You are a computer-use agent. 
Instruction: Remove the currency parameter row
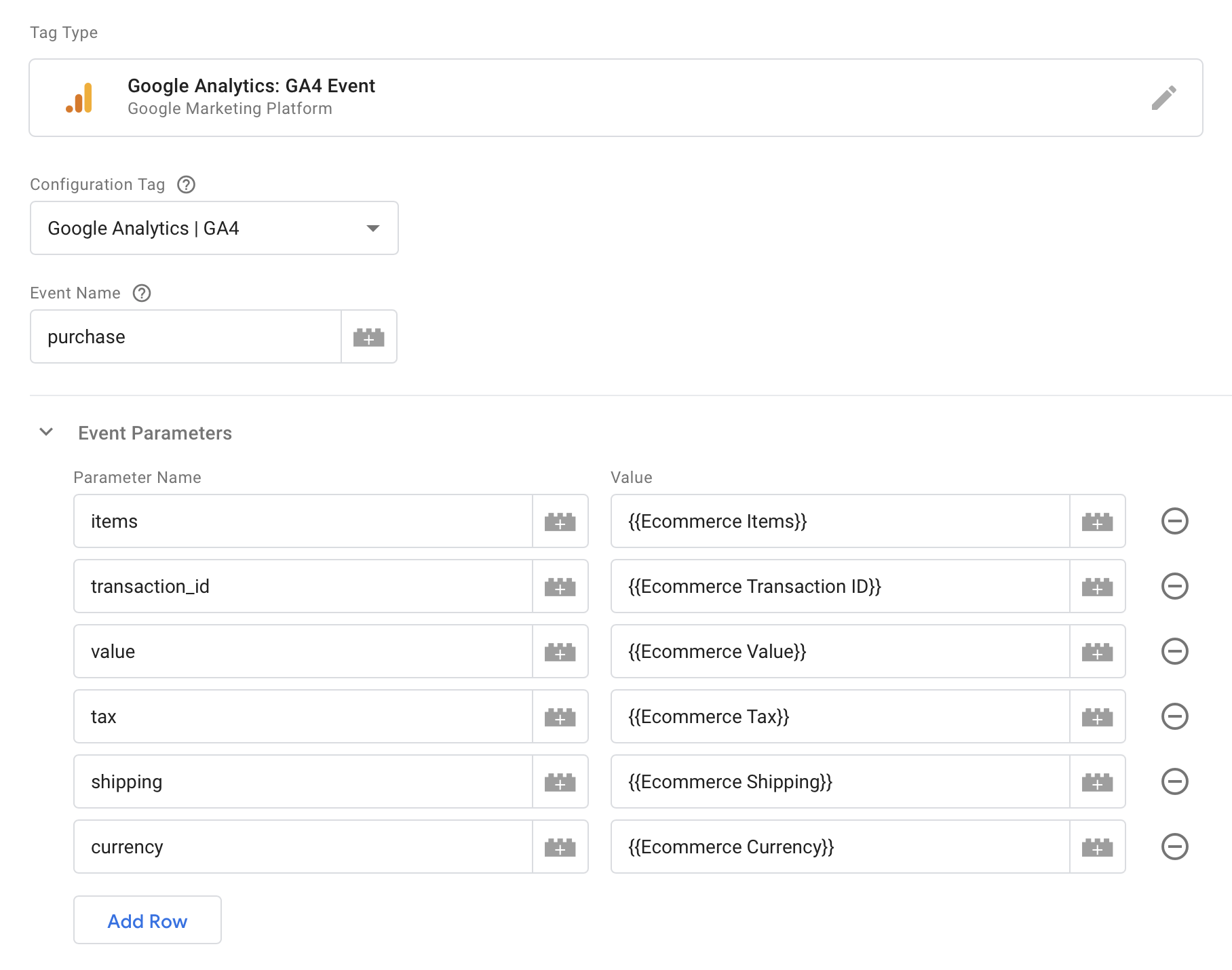pos(1174,847)
